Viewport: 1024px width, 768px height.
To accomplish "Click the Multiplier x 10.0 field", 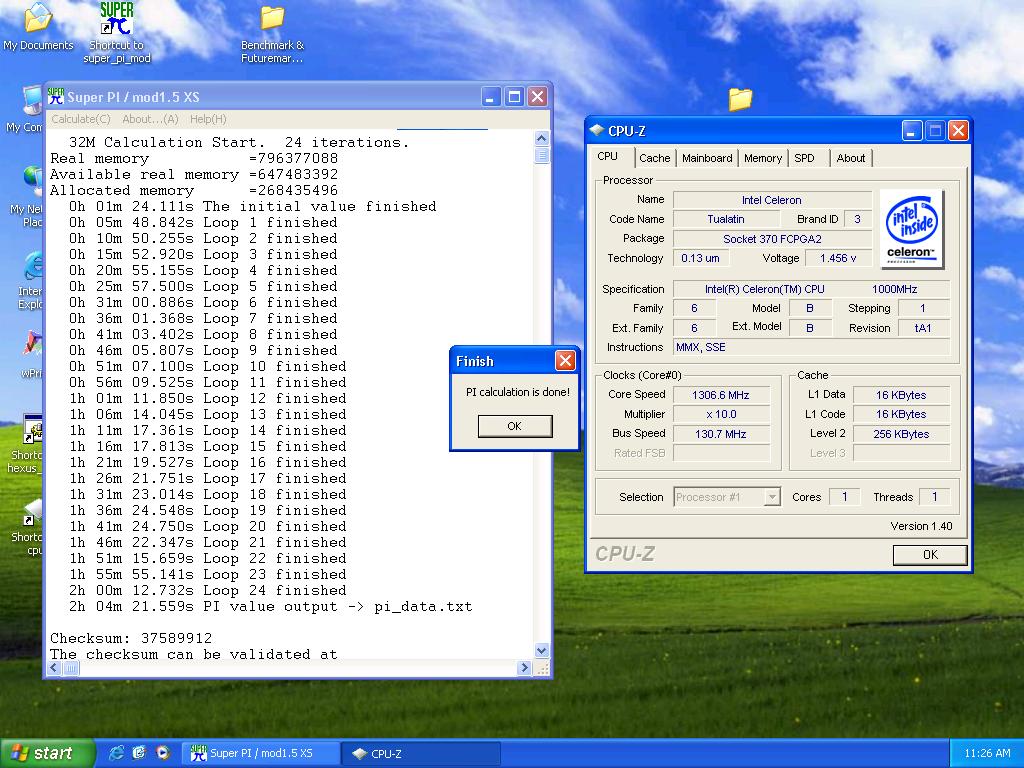I will click(x=721, y=414).
